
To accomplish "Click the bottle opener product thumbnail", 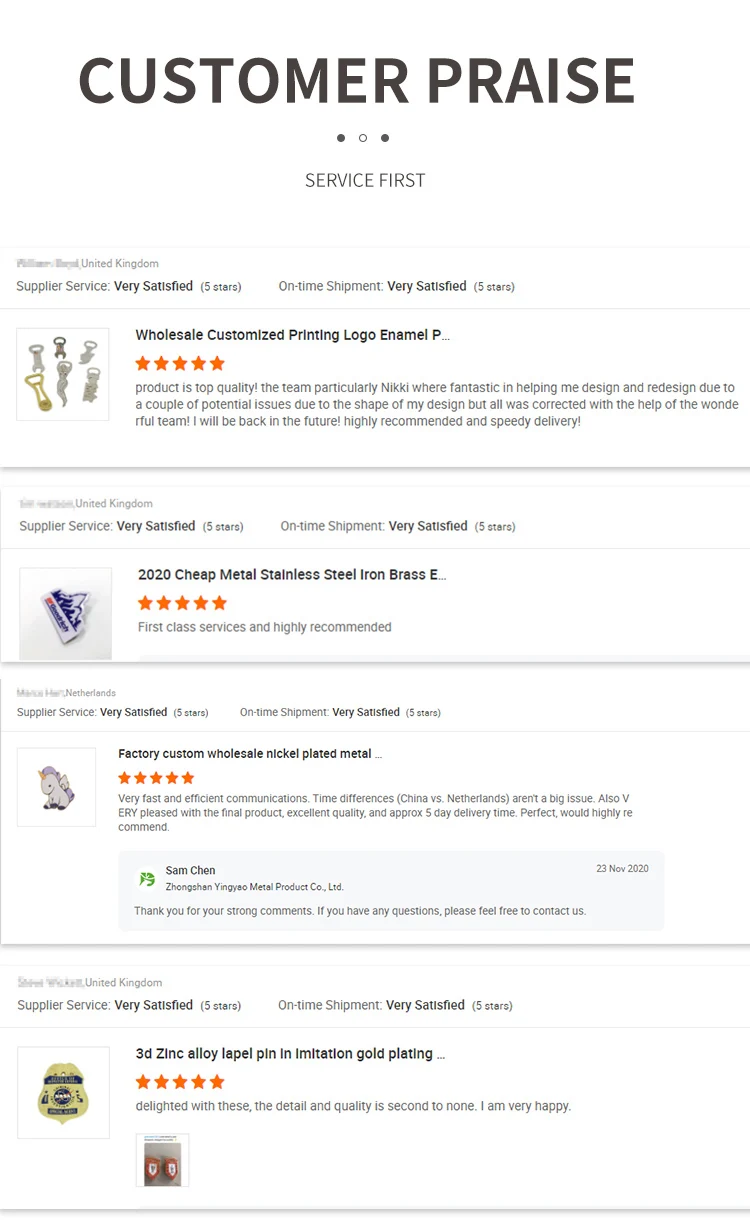I will 62,374.
